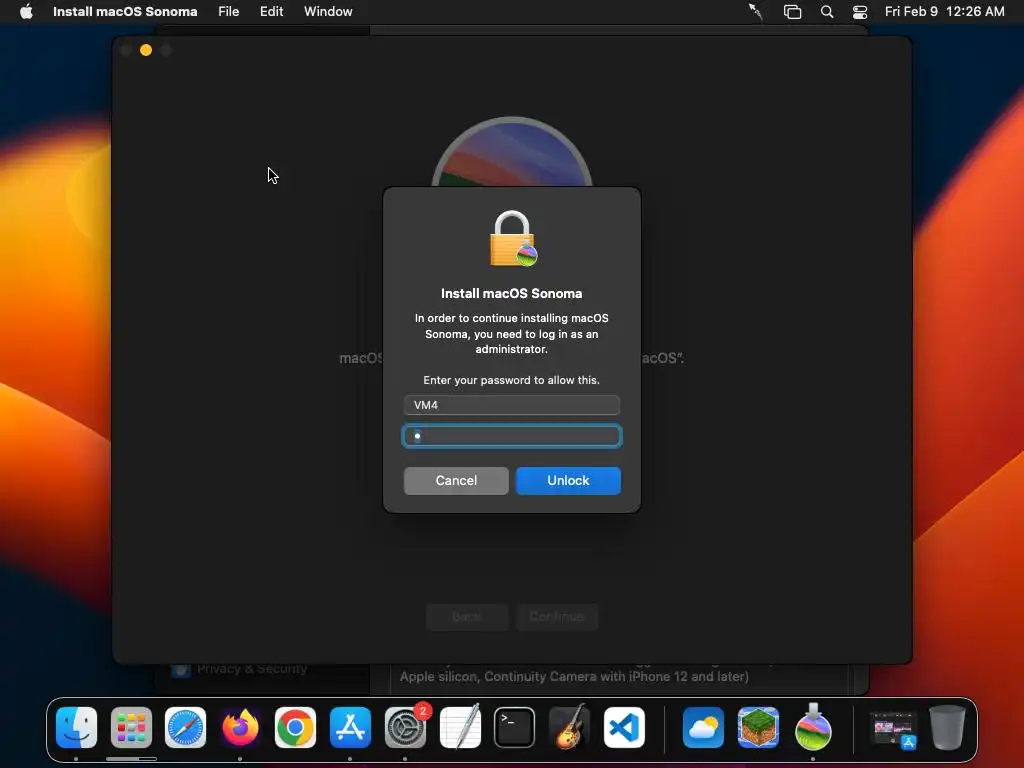The width and height of the screenshot is (1024, 768).
Task: Click the Unlock button
Action: tap(568, 481)
